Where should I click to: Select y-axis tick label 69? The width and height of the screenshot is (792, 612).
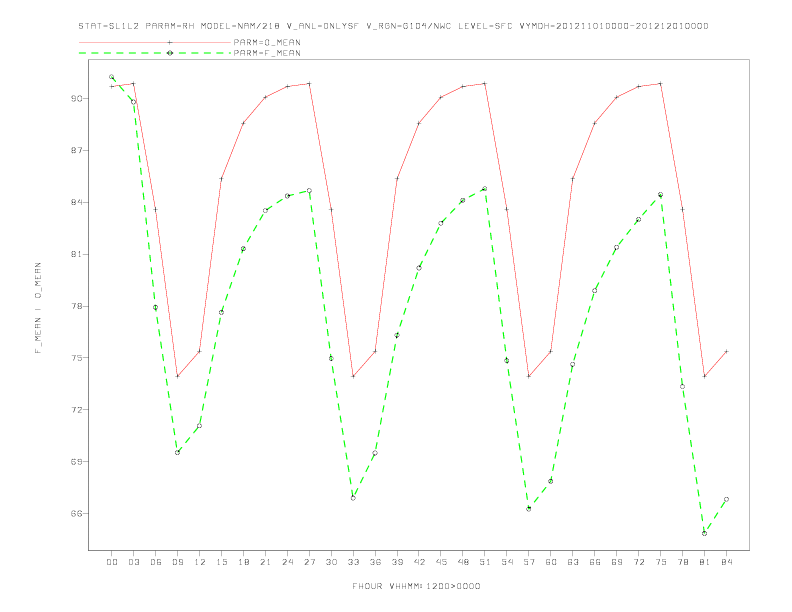click(x=77, y=462)
